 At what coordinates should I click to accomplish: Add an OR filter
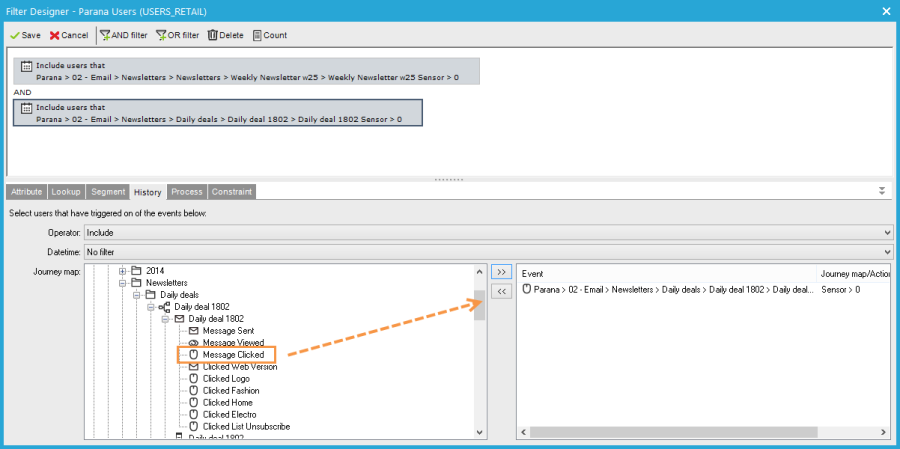click(177, 35)
